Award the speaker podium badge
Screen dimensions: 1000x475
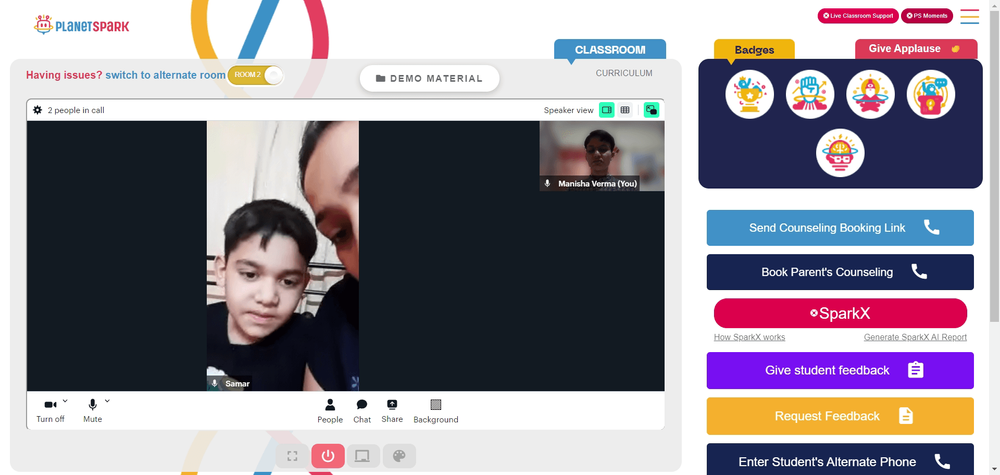[x=931, y=94]
